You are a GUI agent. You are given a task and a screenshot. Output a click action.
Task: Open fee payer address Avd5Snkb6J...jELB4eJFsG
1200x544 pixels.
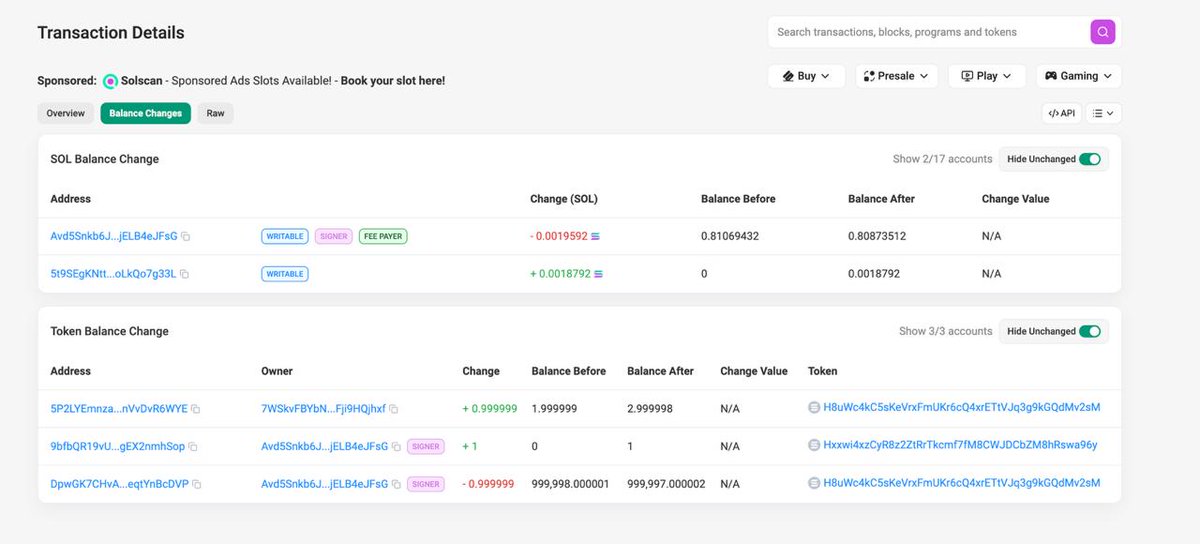tap(114, 236)
